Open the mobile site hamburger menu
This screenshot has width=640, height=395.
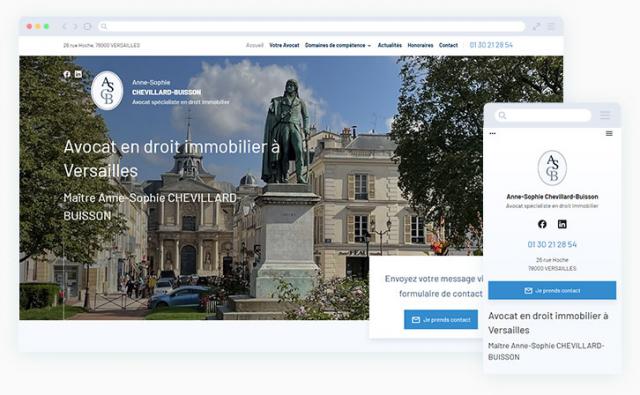[x=609, y=133]
